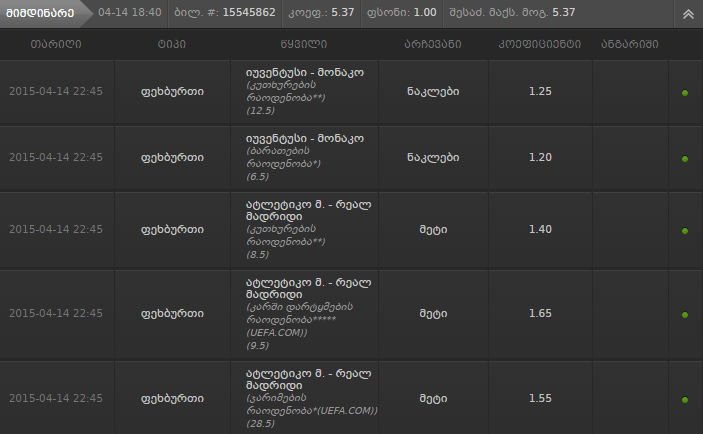Click green status dot for coefficient 1.20 row
The height and width of the screenshot is (434, 703).
(x=685, y=159)
